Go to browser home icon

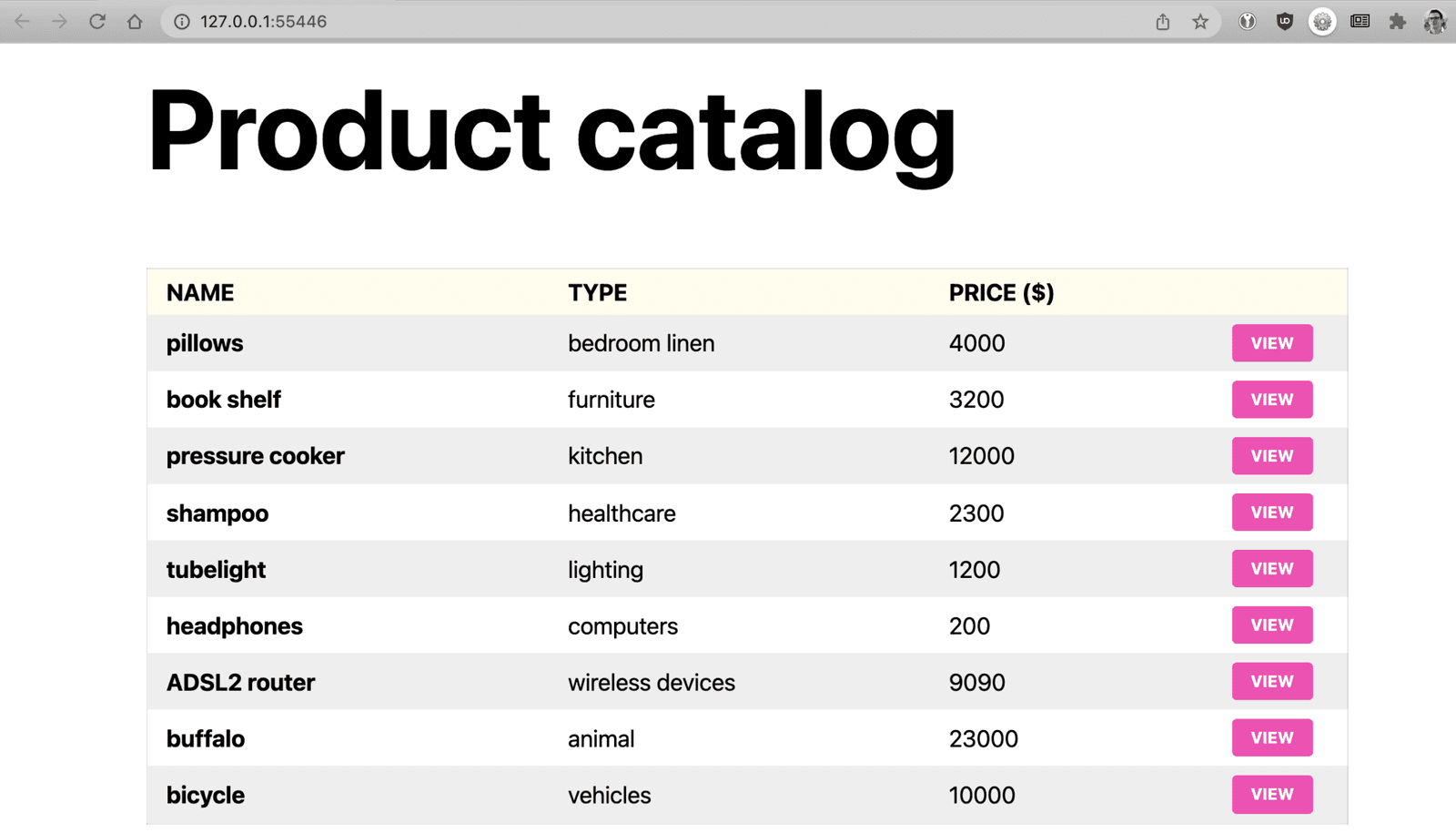pos(135,21)
